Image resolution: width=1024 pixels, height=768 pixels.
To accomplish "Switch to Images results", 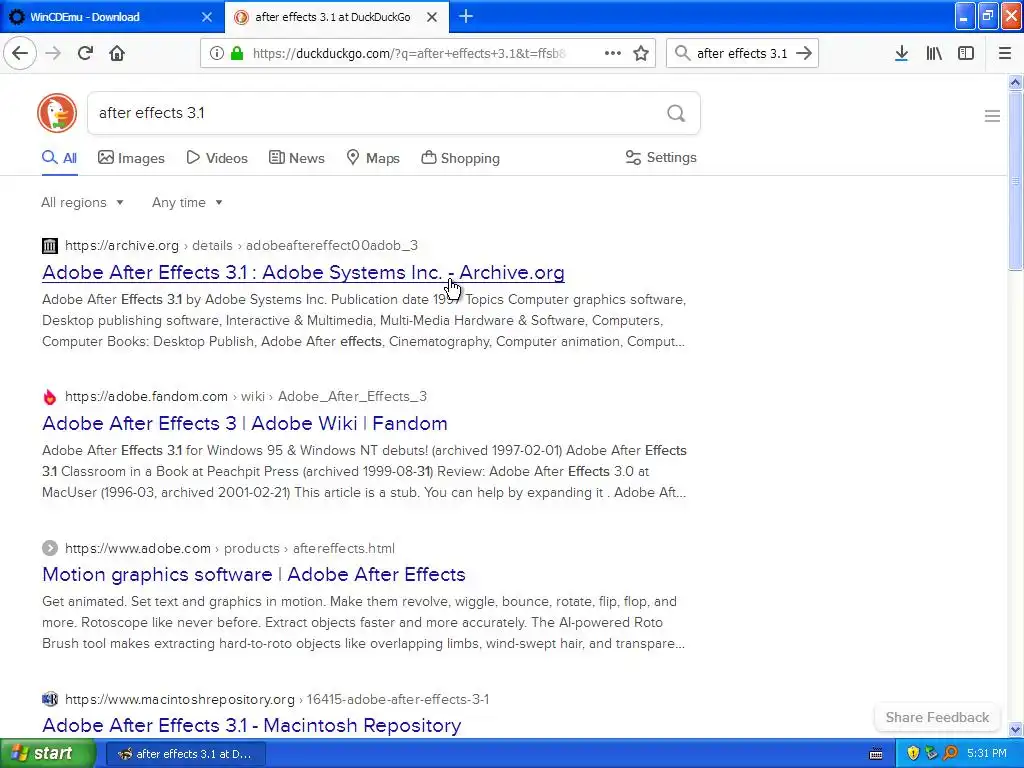I will [131, 158].
